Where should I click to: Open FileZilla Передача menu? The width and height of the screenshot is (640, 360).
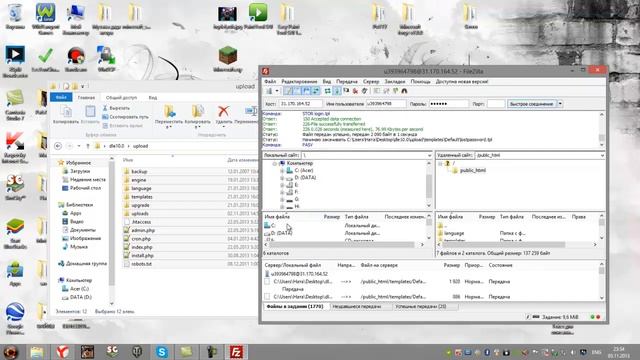click(347, 82)
